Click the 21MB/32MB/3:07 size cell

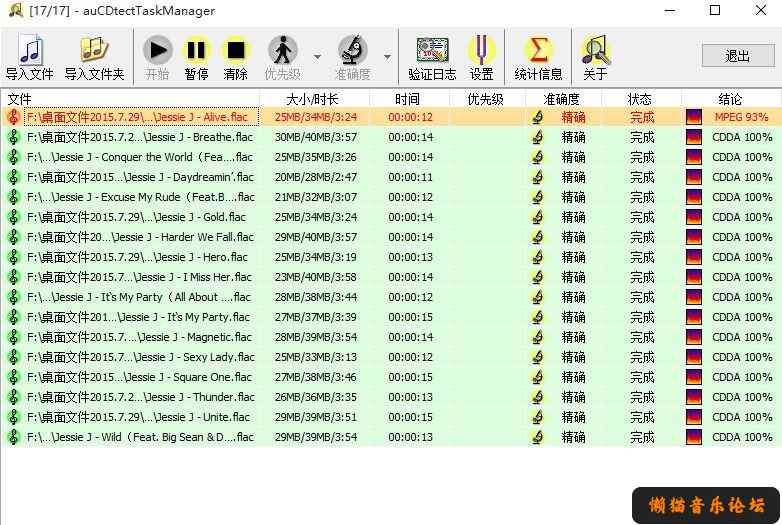pos(316,197)
